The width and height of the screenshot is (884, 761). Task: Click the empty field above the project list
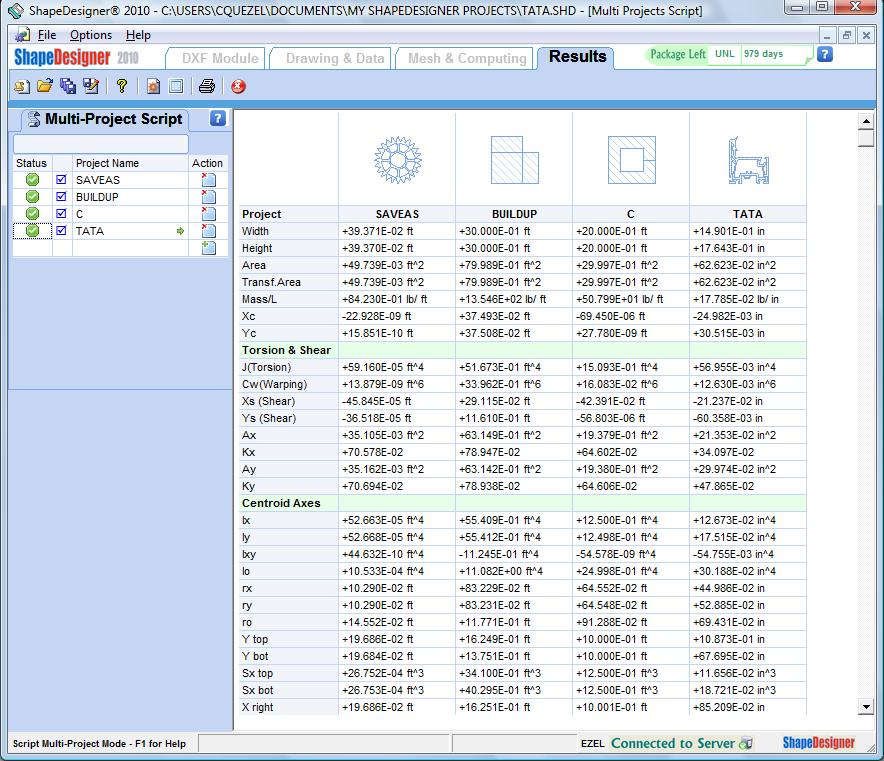[101, 143]
